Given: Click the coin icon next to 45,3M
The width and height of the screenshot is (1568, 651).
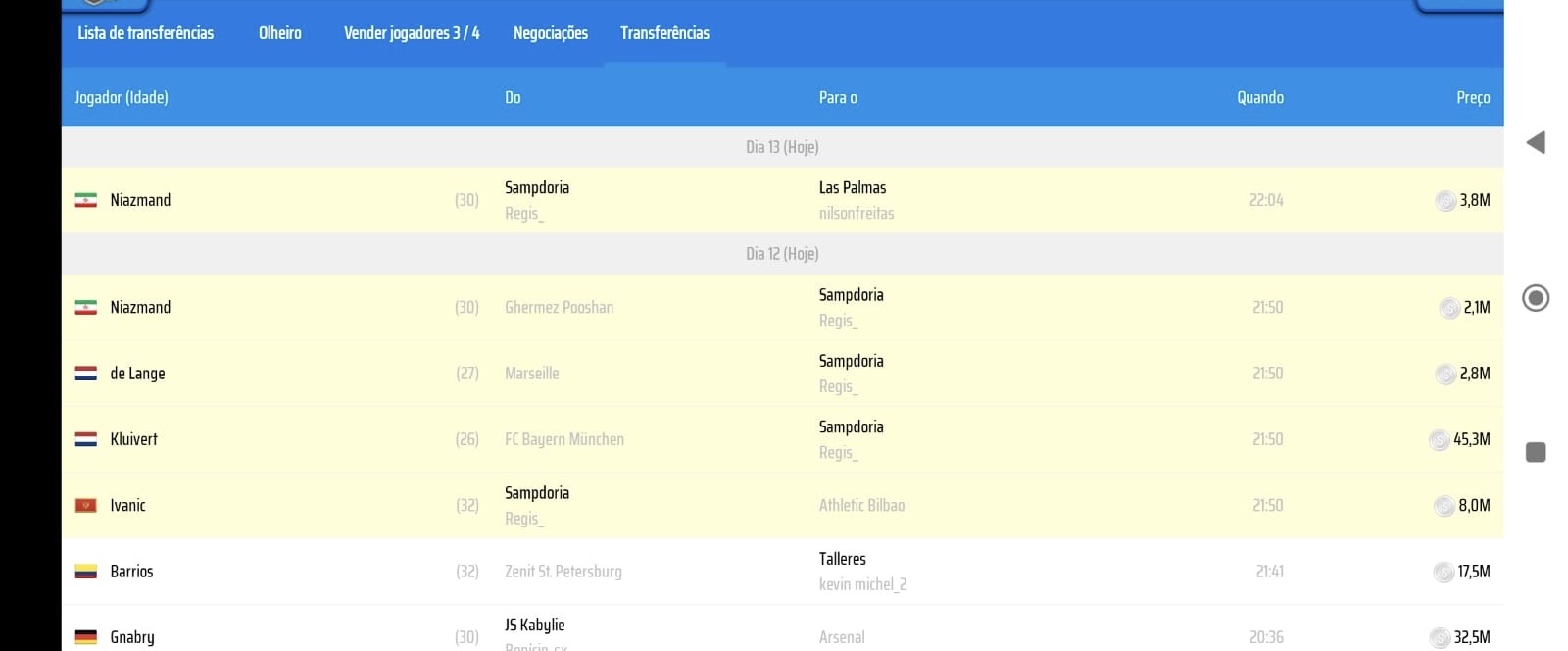Looking at the screenshot, I should [1439, 440].
